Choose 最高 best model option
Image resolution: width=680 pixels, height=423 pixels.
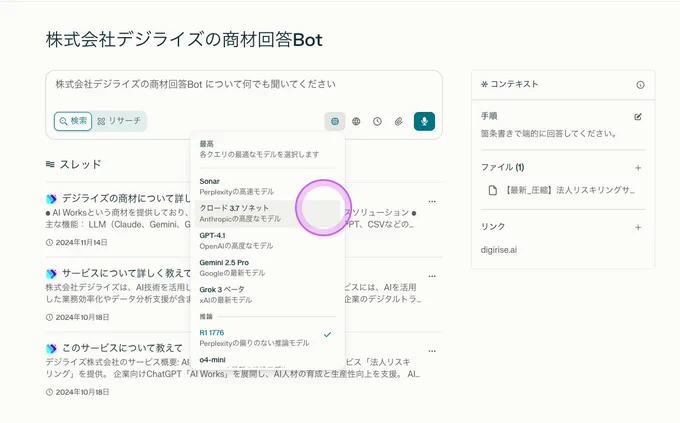267,149
